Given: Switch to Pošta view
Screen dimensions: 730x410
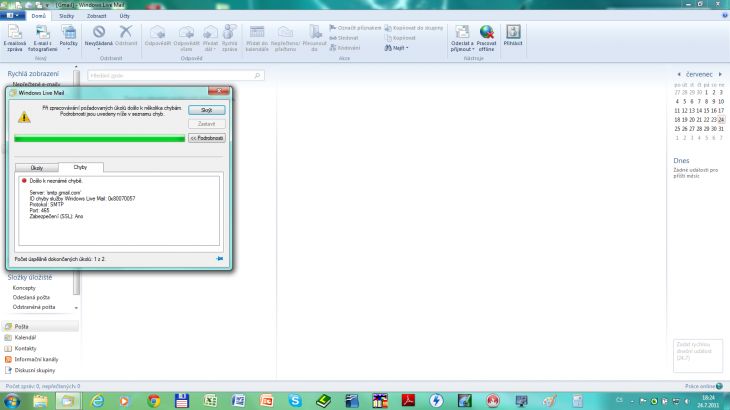Looking at the screenshot, I should click(41, 327).
